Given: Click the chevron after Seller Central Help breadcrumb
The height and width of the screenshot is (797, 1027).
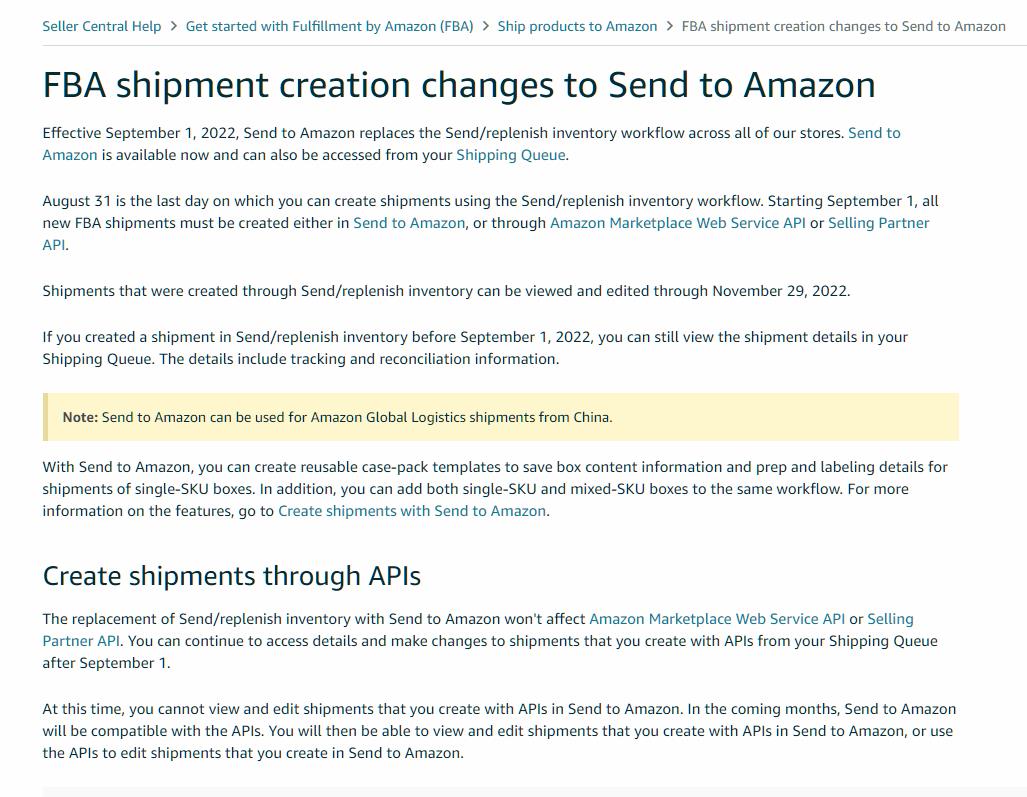Looking at the screenshot, I should tap(174, 26).
